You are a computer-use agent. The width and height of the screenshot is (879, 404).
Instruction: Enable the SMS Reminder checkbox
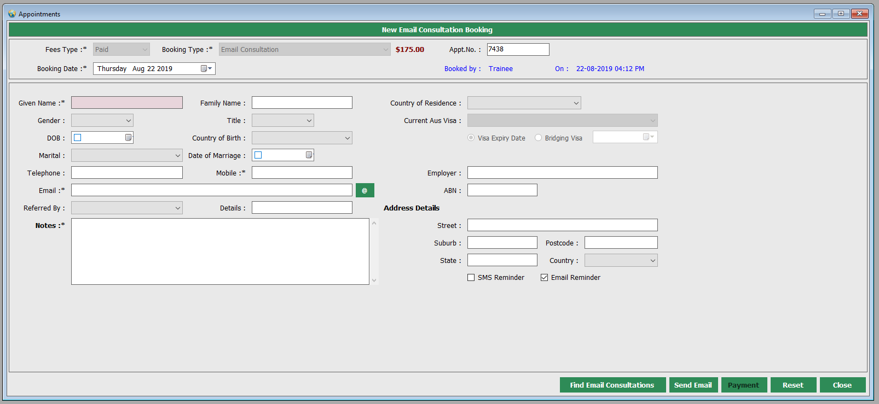pos(471,278)
